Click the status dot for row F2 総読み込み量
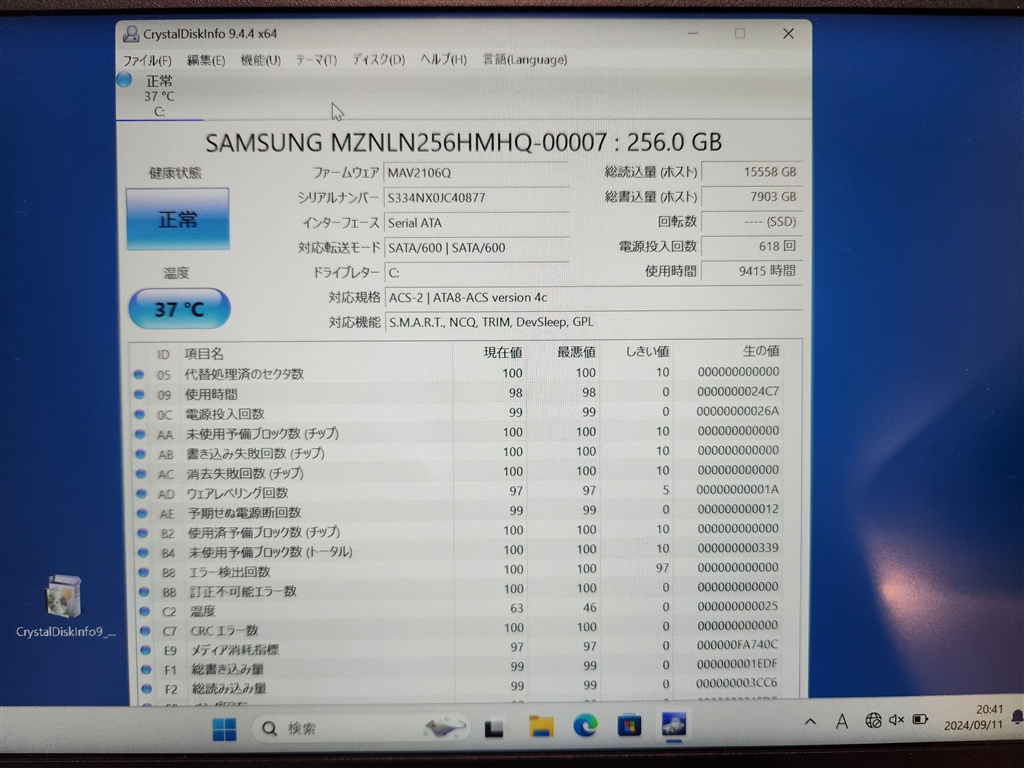 (147, 688)
